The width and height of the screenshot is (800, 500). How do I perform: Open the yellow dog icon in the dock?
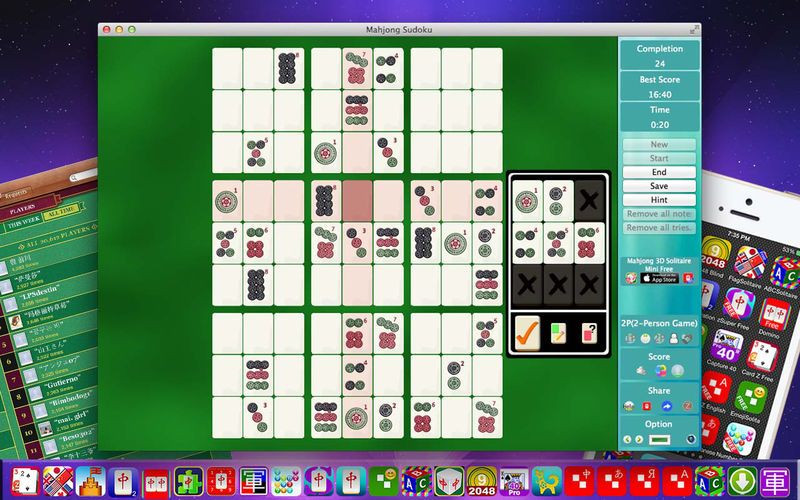(x=546, y=481)
